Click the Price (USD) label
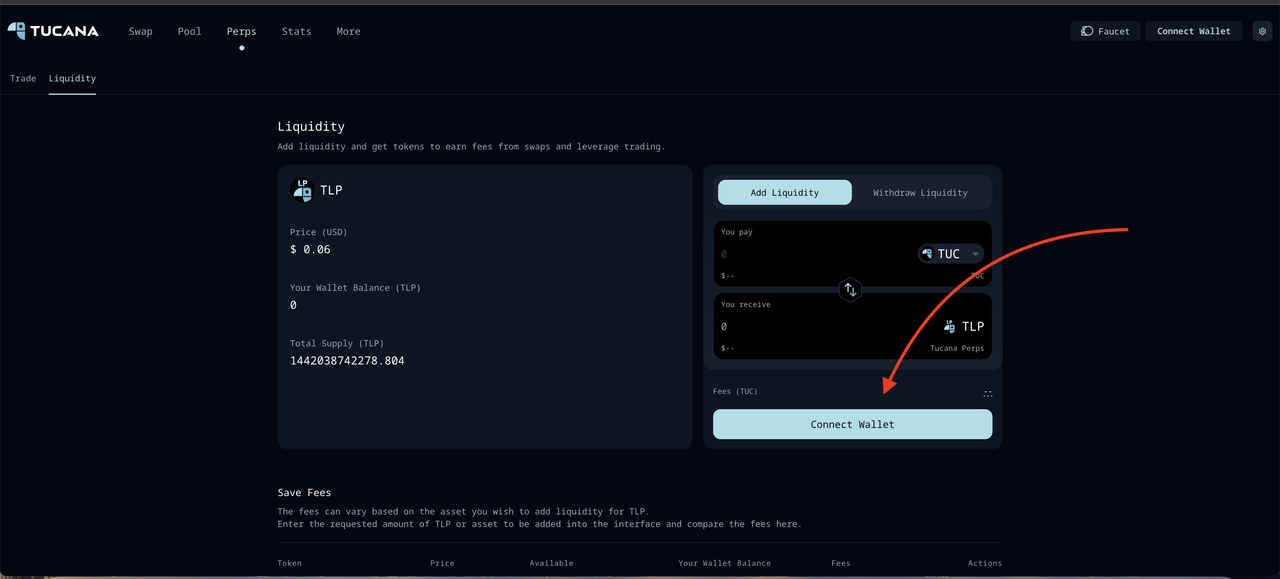This screenshot has height=579, width=1280. pos(319,232)
